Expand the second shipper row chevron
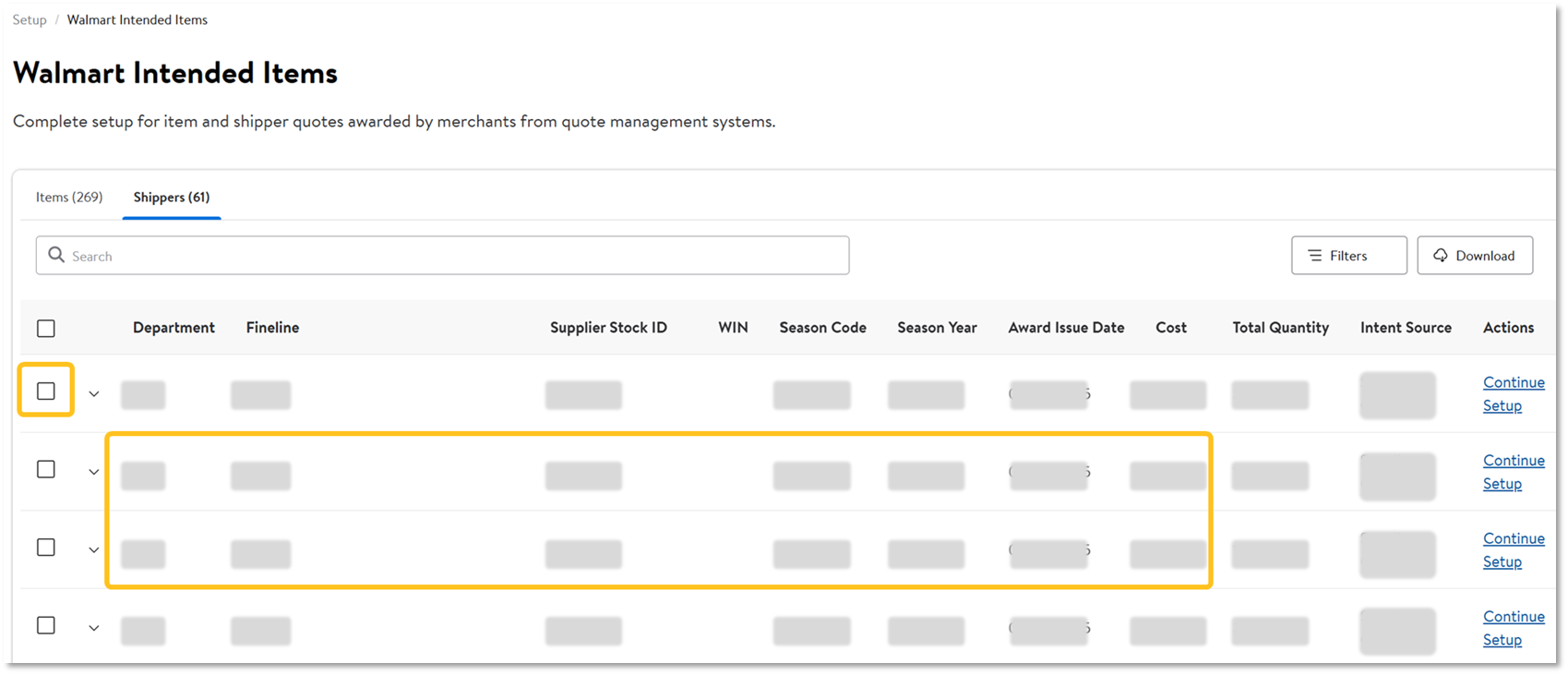Screen dimensions: 1568x675 pyautogui.click(x=94, y=473)
